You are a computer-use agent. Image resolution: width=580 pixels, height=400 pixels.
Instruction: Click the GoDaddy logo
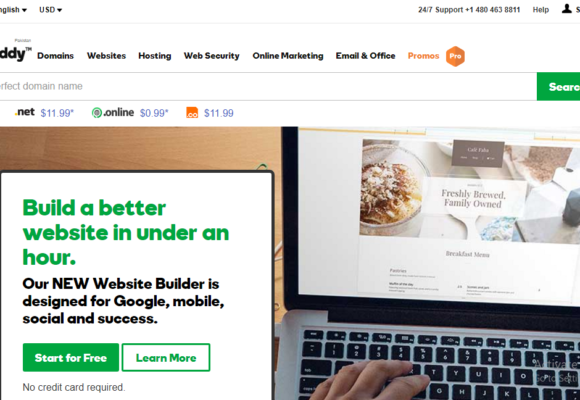[16, 54]
